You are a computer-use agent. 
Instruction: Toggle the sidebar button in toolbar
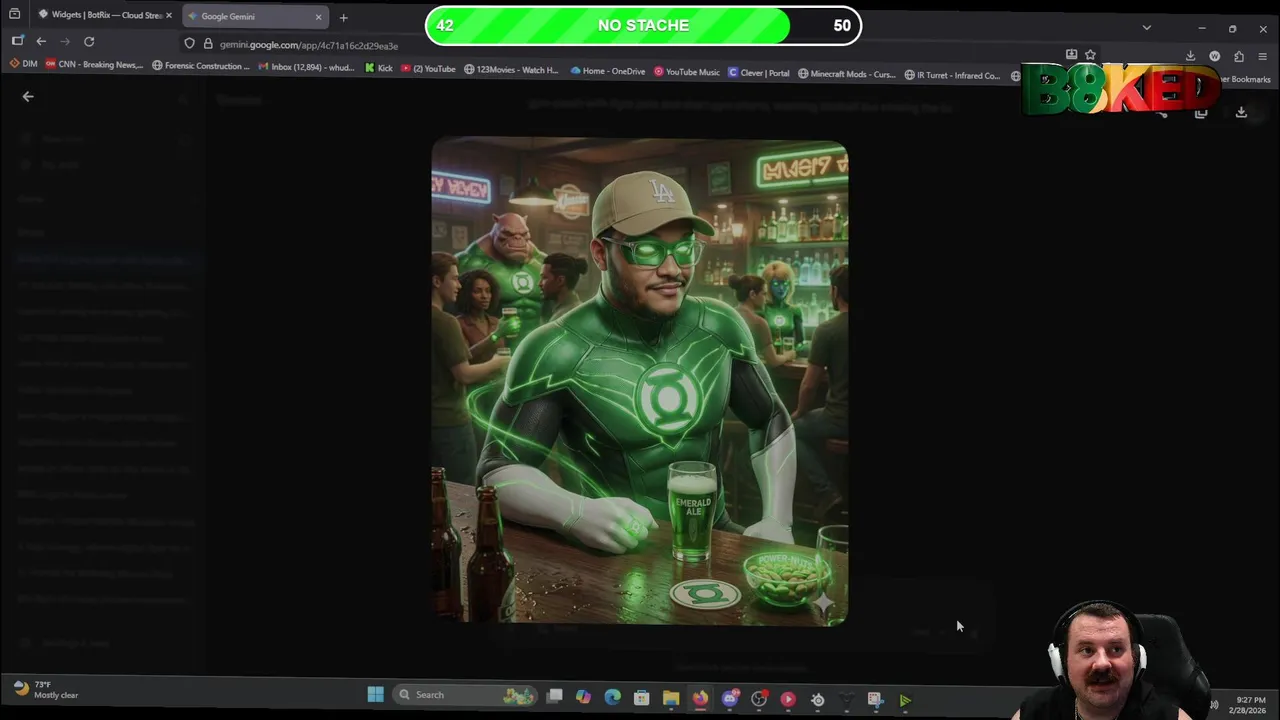(x=17, y=41)
